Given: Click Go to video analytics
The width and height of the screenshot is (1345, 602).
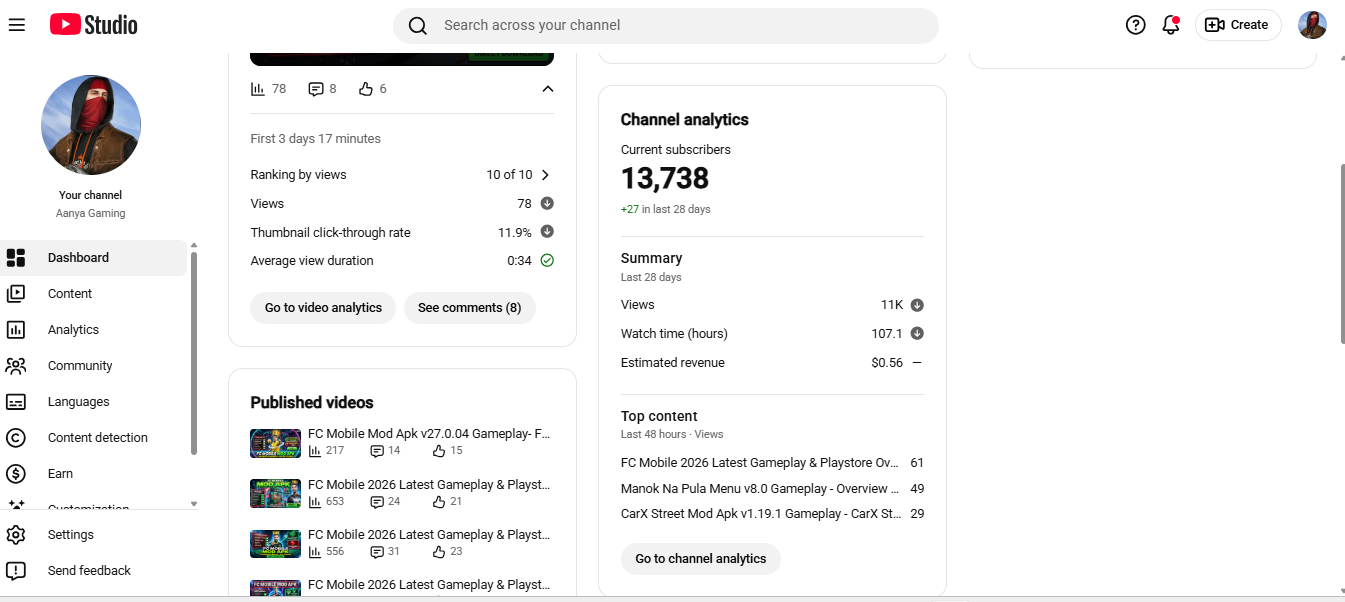Looking at the screenshot, I should [323, 308].
